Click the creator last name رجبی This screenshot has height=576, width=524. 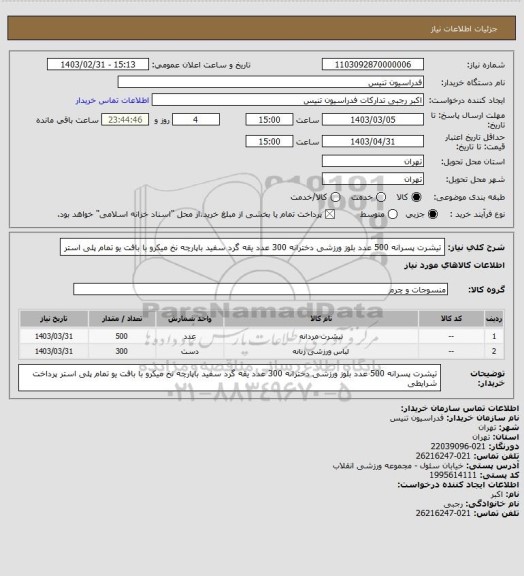(x=453, y=504)
